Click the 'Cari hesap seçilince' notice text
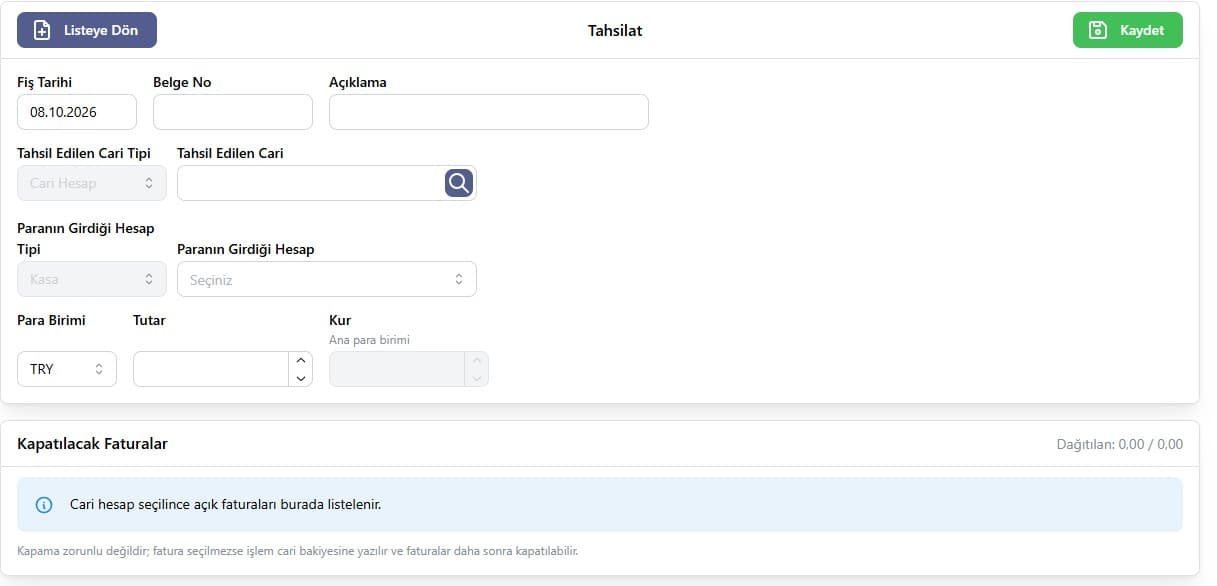Viewport: 1217px width, 586px height. [225, 504]
